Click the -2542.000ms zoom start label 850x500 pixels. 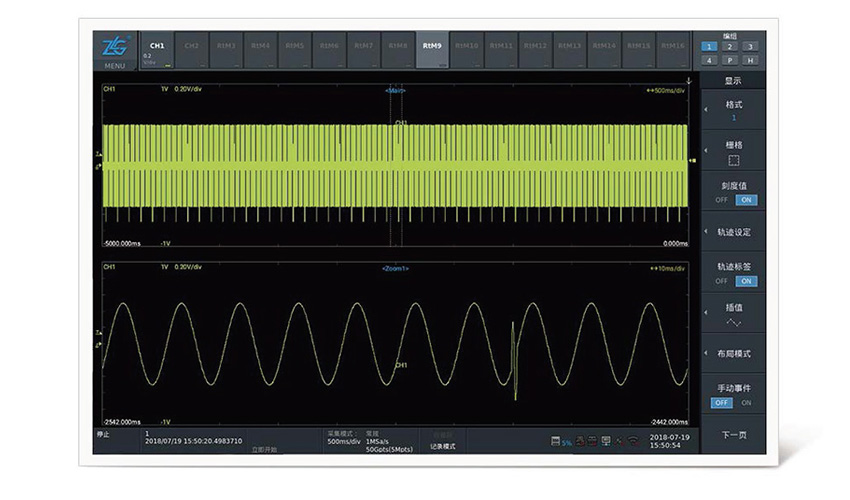pos(122,422)
